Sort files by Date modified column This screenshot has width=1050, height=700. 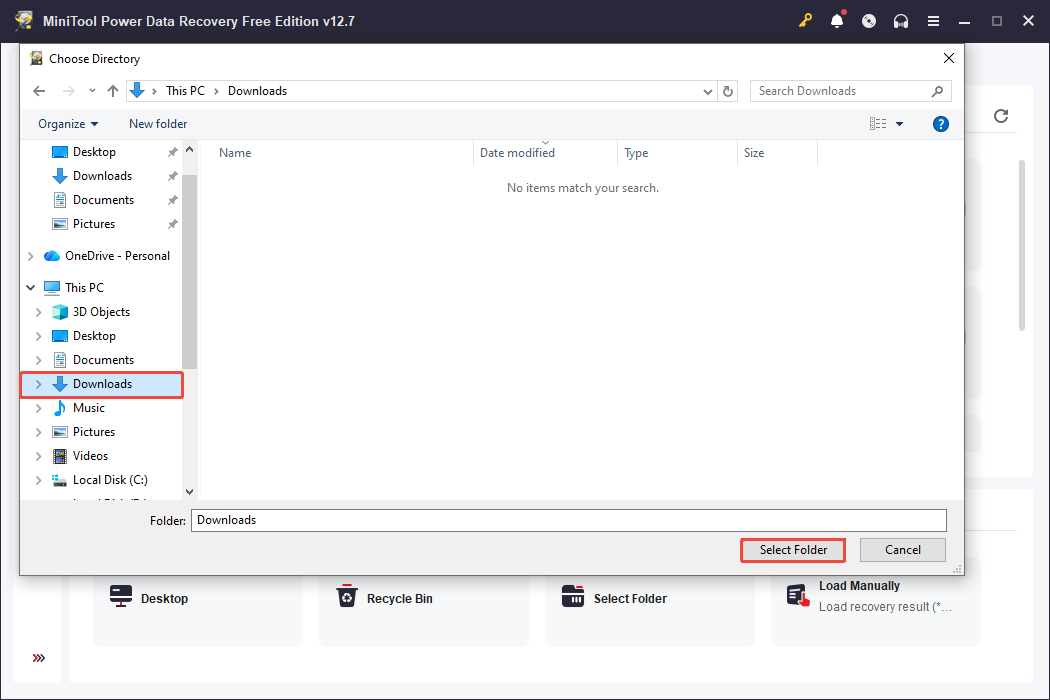point(516,152)
